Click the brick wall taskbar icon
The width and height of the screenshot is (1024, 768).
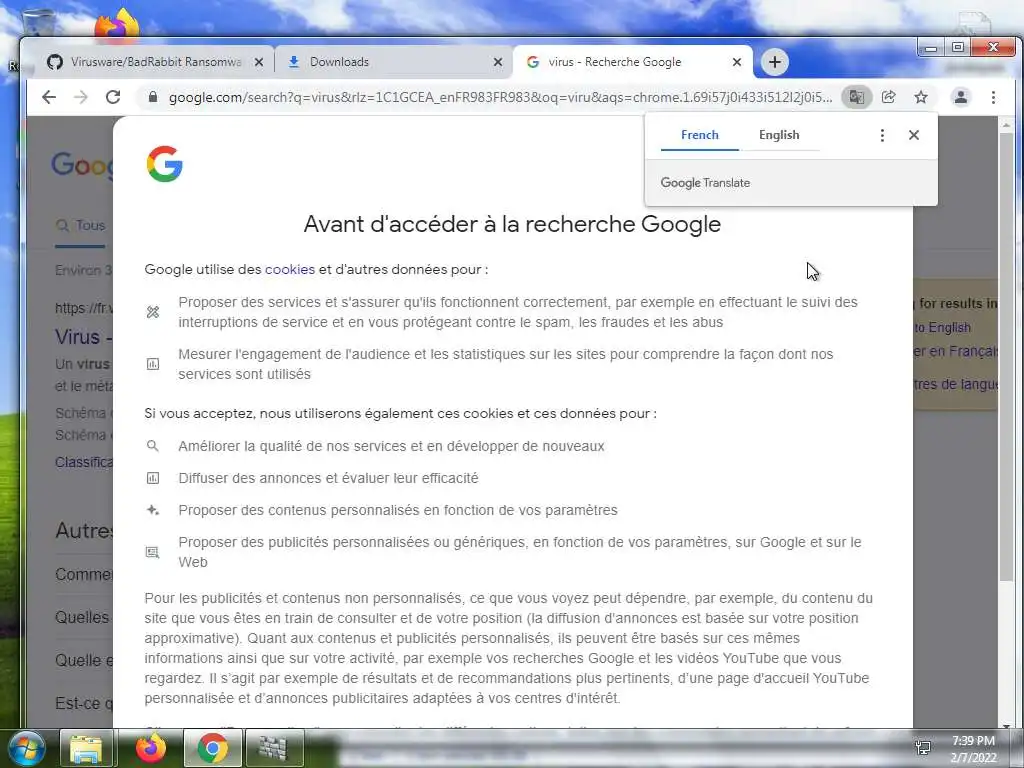(x=274, y=749)
